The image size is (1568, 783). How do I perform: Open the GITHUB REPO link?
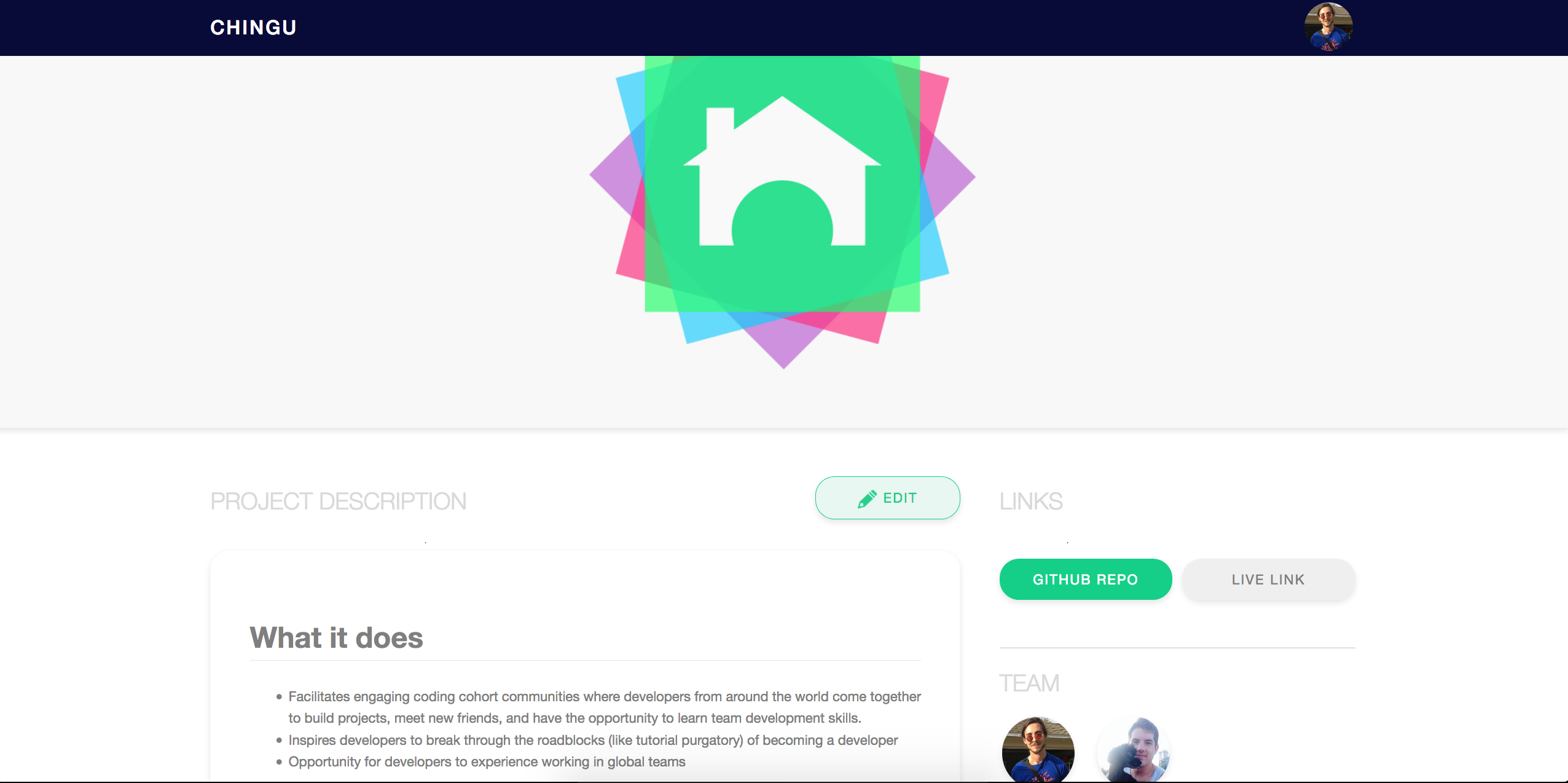(1086, 580)
